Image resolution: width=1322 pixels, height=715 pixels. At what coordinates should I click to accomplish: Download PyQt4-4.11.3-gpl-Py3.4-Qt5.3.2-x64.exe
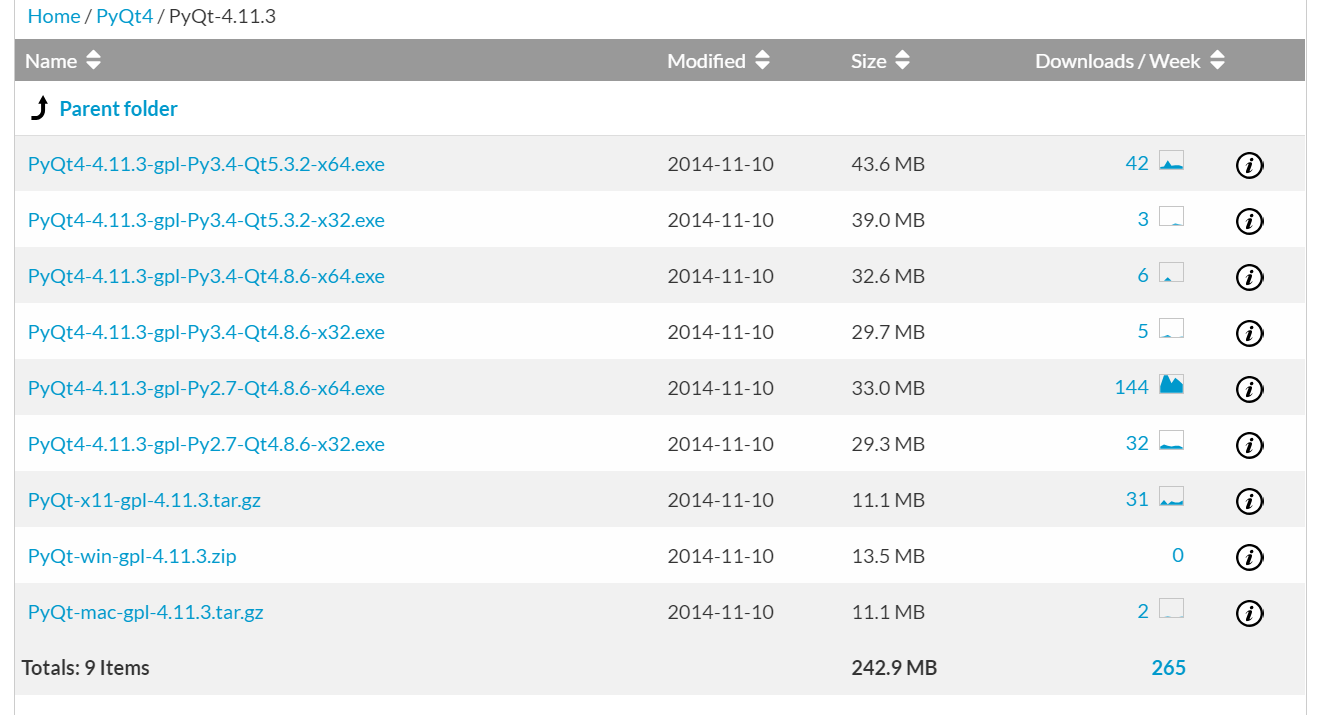click(206, 164)
